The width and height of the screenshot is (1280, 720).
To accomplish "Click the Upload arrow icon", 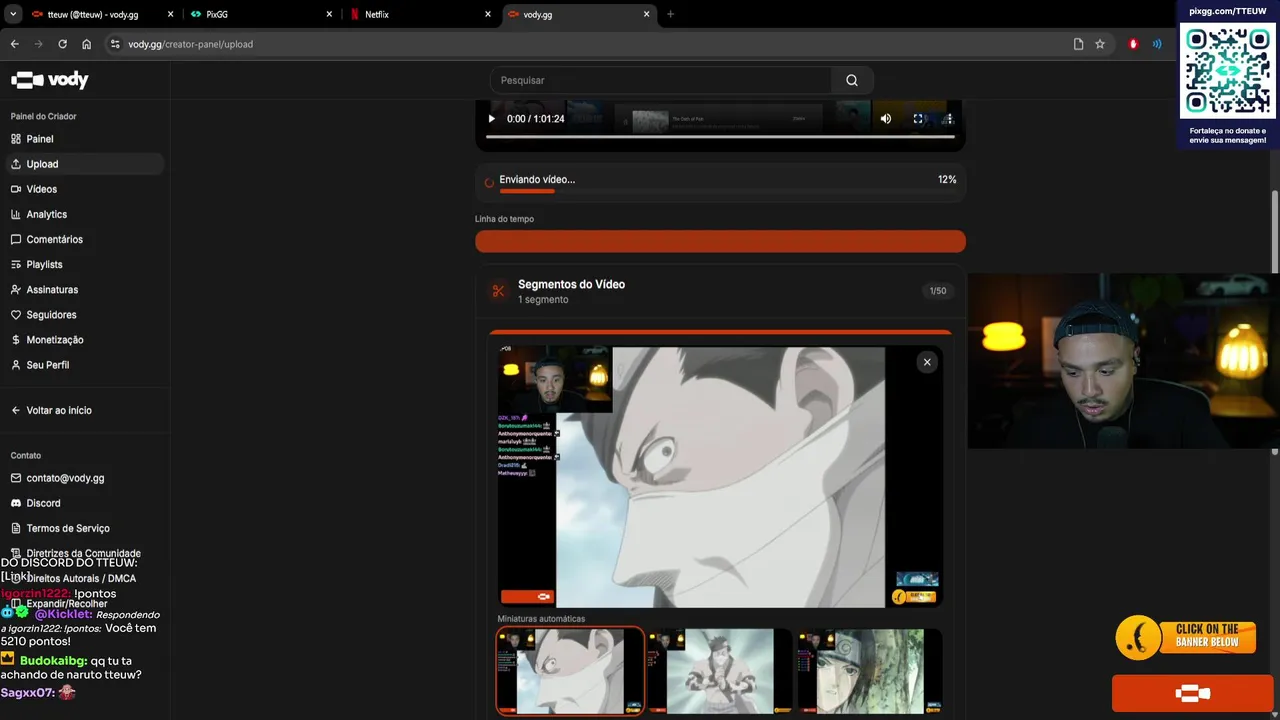I will [16, 164].
